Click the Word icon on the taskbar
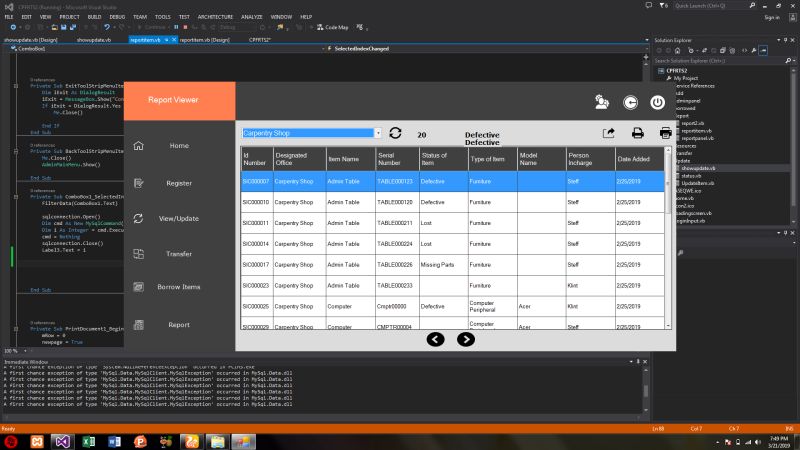 [114, 441]
